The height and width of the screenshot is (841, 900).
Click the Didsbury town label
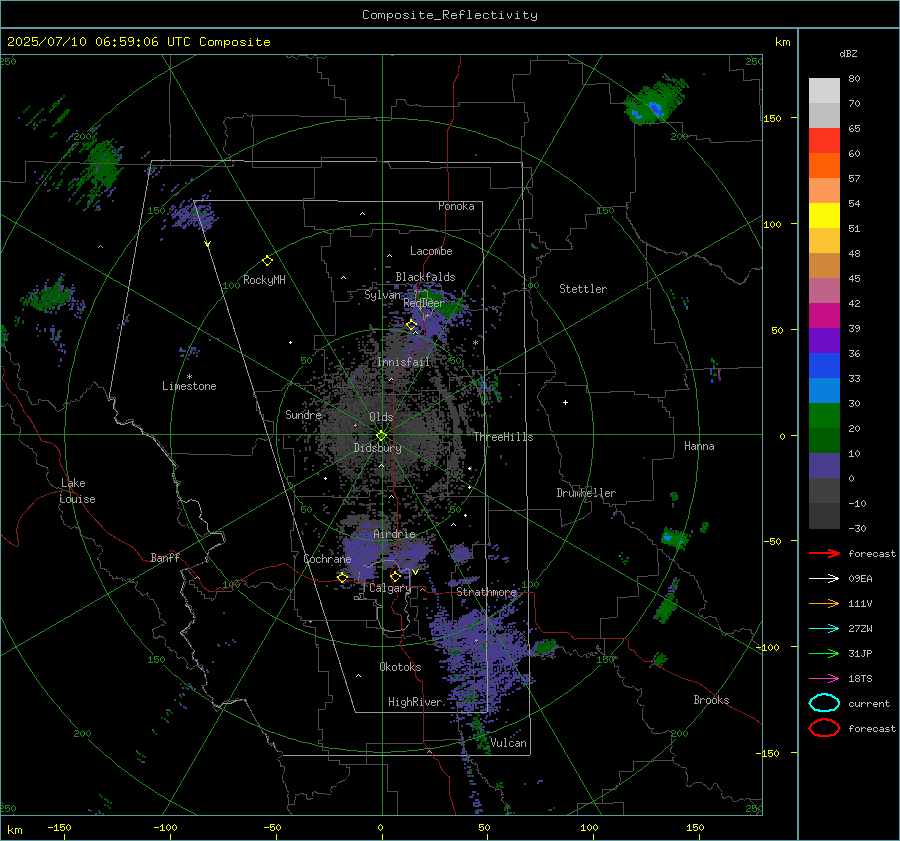click(377, 448)
